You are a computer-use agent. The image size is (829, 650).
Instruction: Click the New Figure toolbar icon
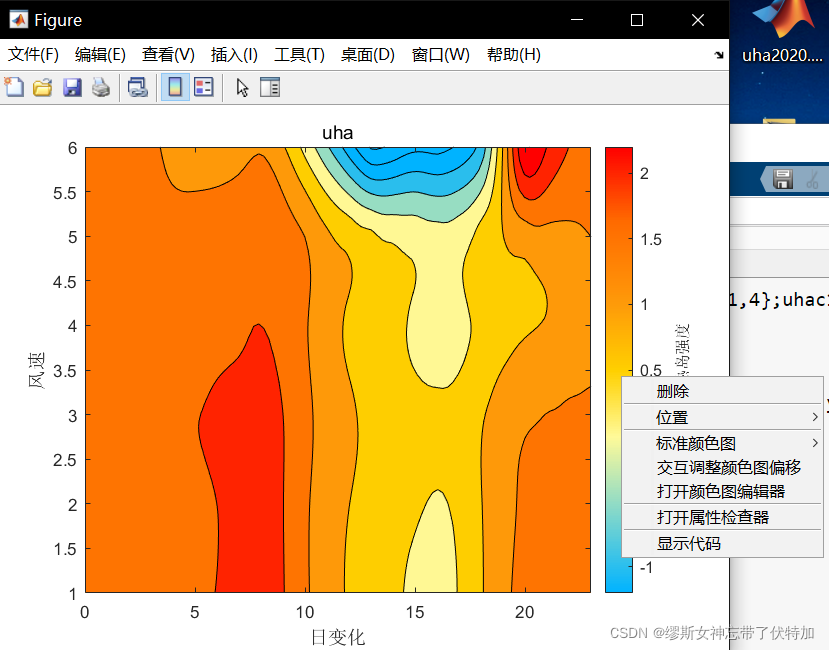(x=14, y=87)
